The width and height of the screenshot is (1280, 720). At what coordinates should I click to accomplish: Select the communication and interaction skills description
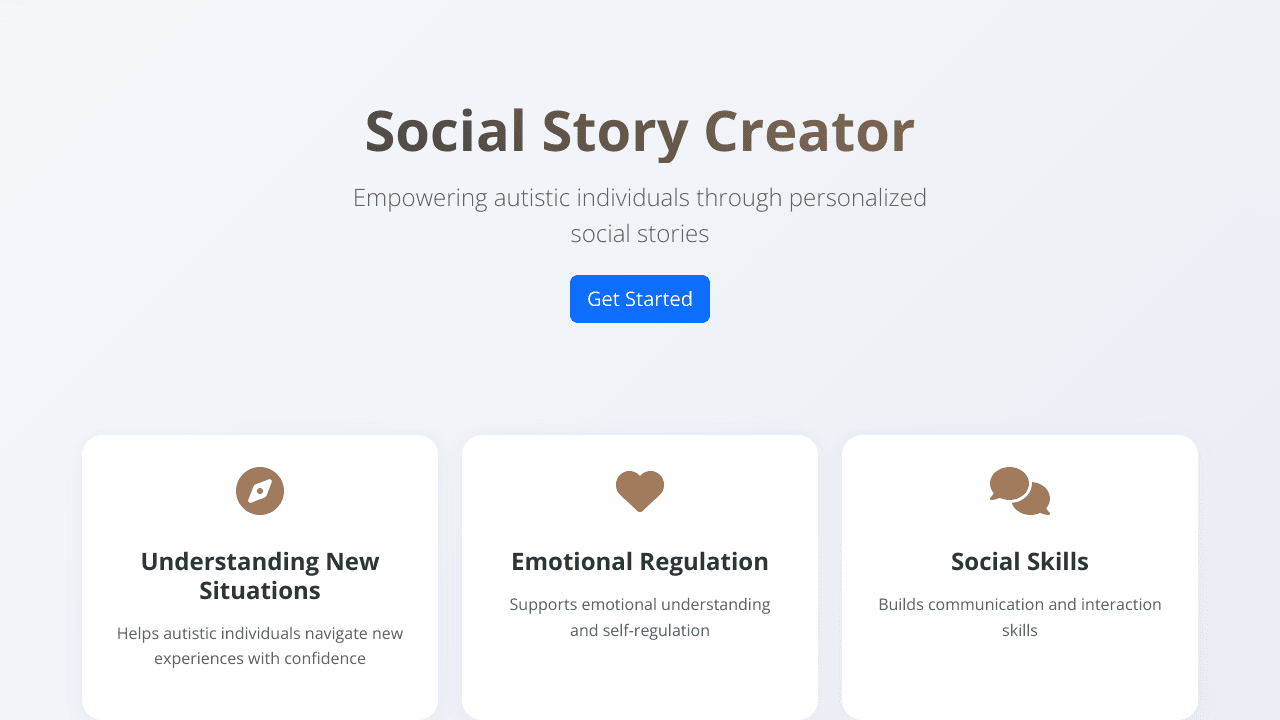tap(1020, 617)
